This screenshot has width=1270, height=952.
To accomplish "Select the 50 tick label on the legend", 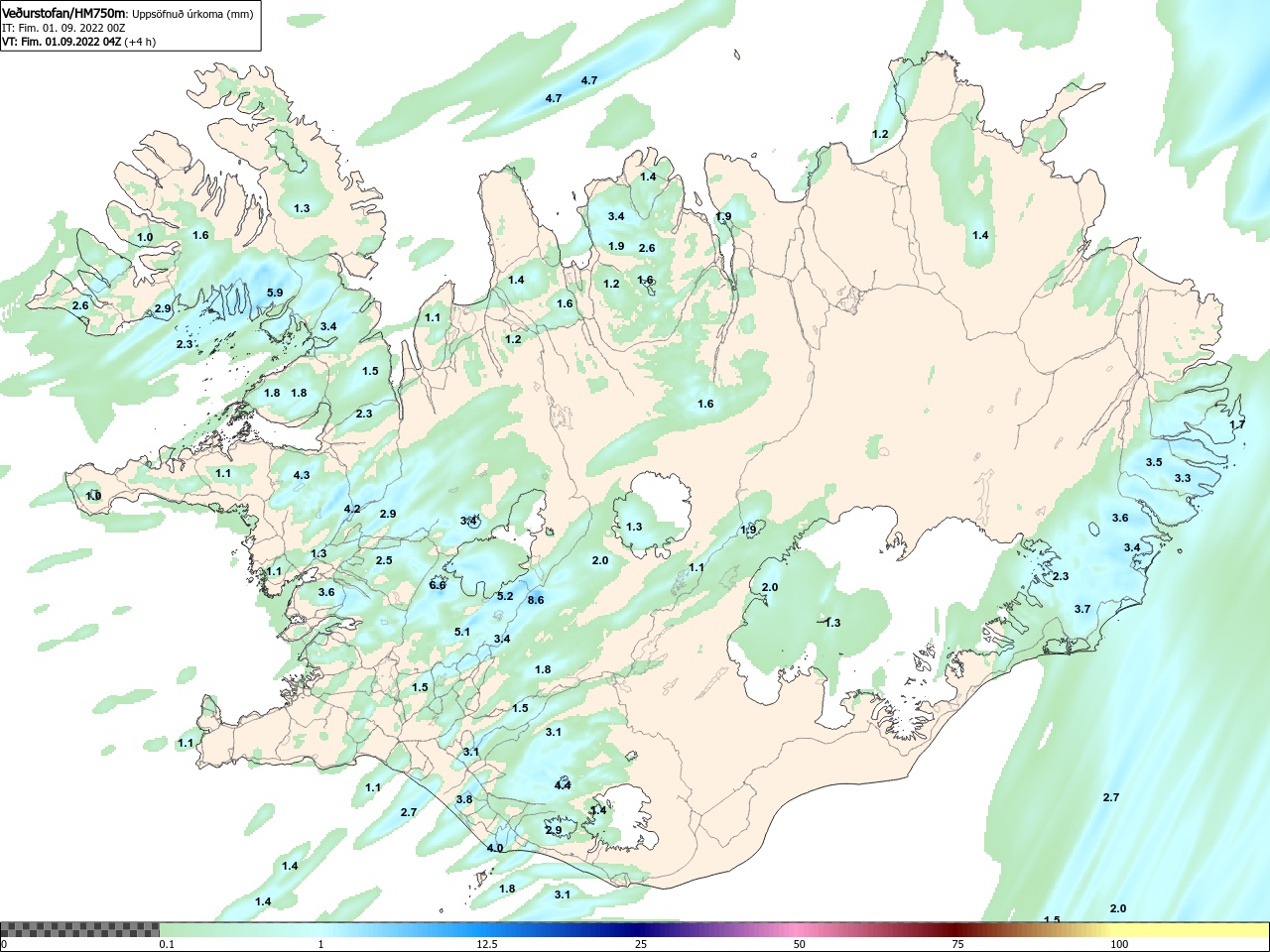I will (x=800, y=945).
